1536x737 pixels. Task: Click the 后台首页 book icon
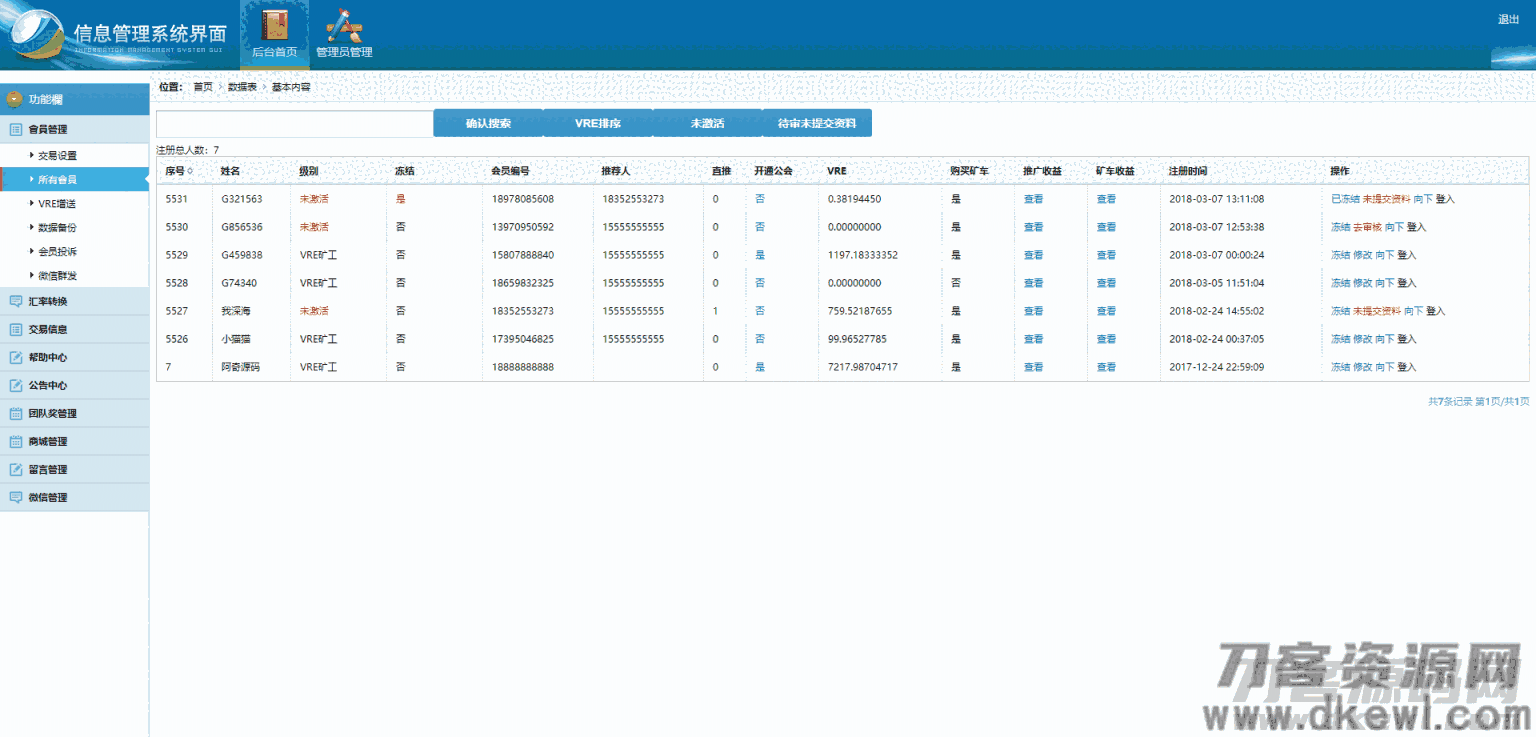[x=274, y=26]
